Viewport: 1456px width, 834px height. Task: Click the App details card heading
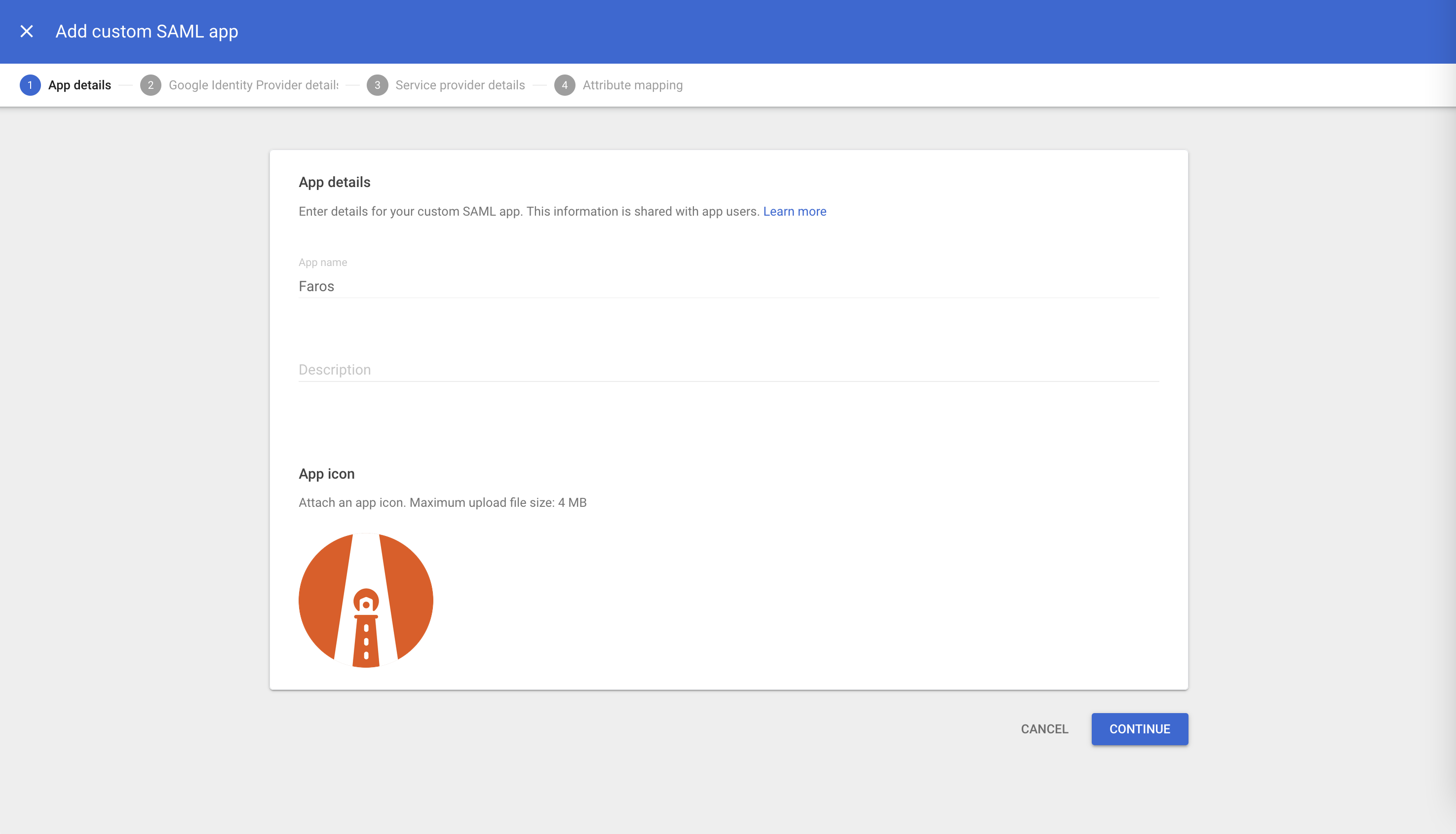[335, 182]
